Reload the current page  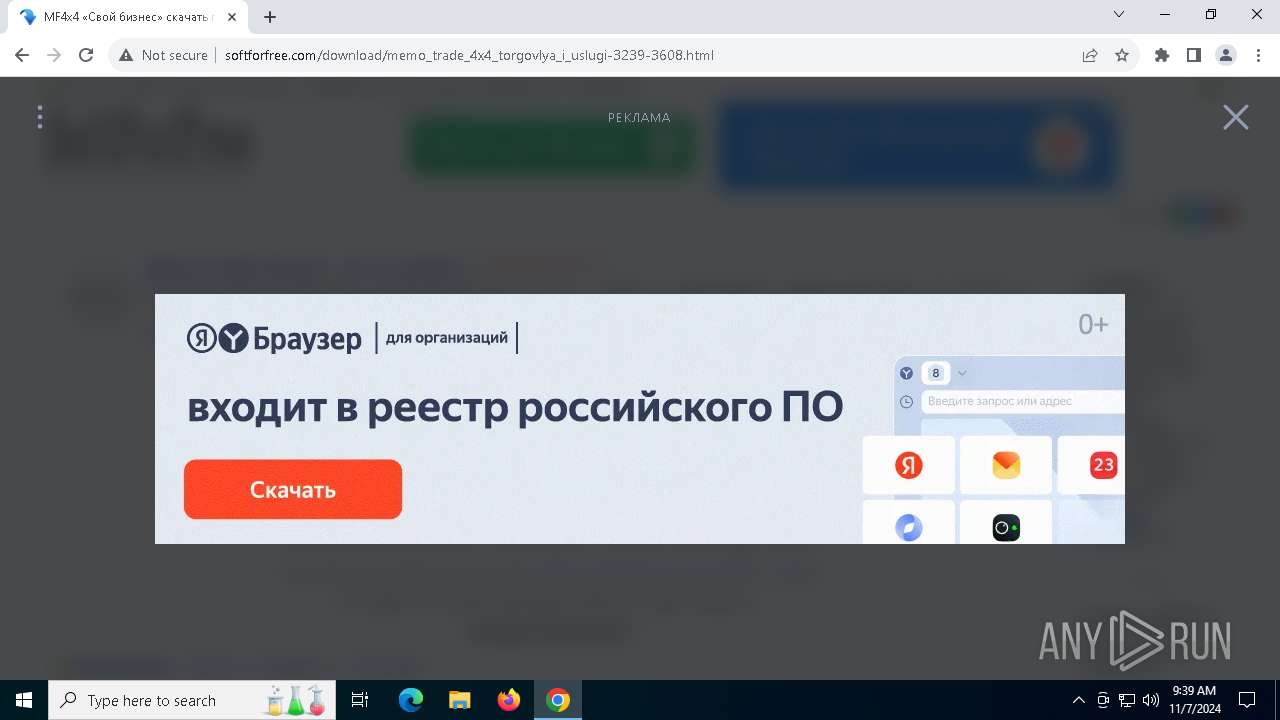pyautogui.click(x=86, y=55)
